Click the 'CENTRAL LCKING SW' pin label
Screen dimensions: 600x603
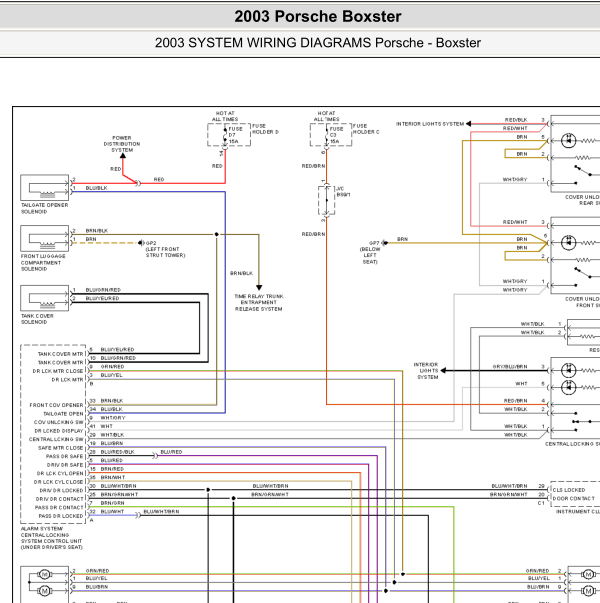click(x=56, y=439)
